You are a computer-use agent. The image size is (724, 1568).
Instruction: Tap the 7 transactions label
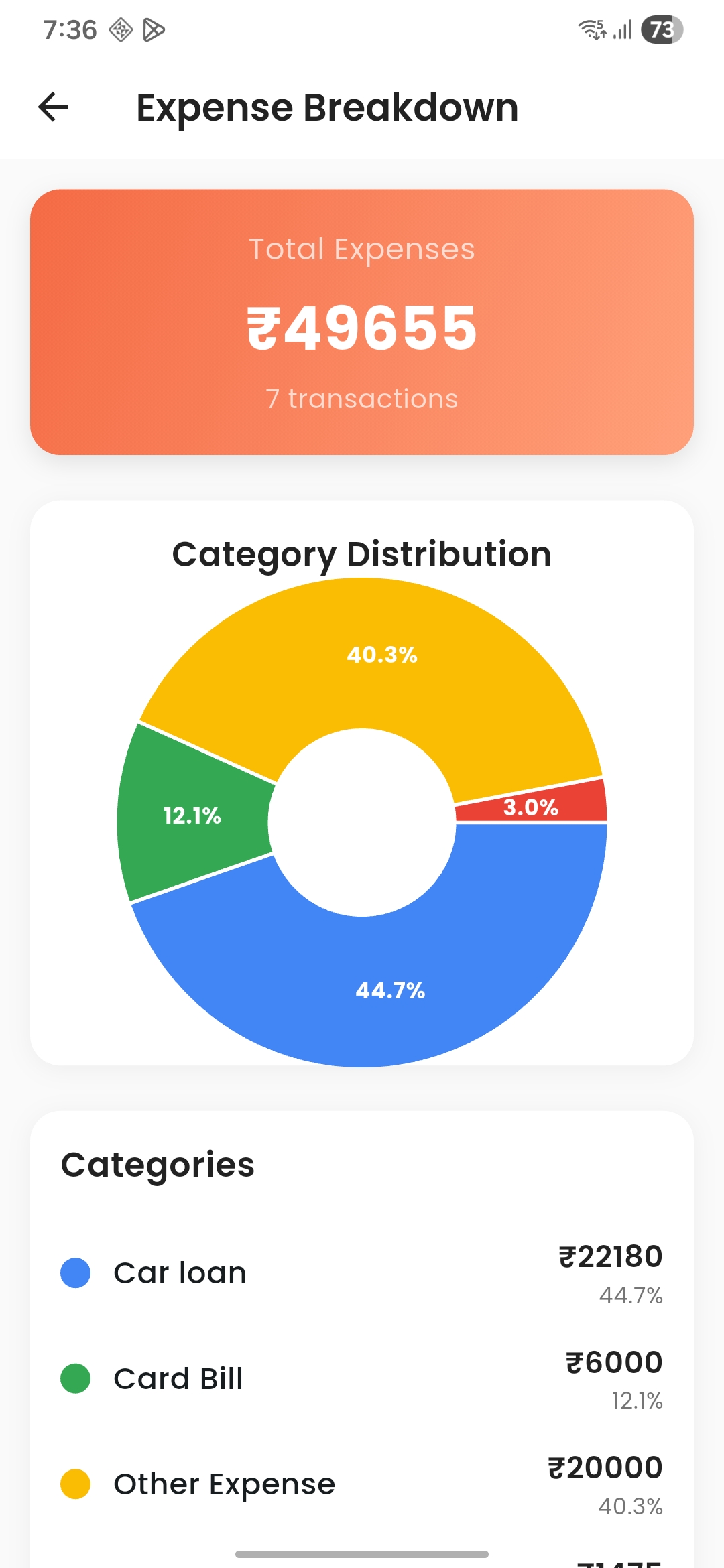(361, 398)
